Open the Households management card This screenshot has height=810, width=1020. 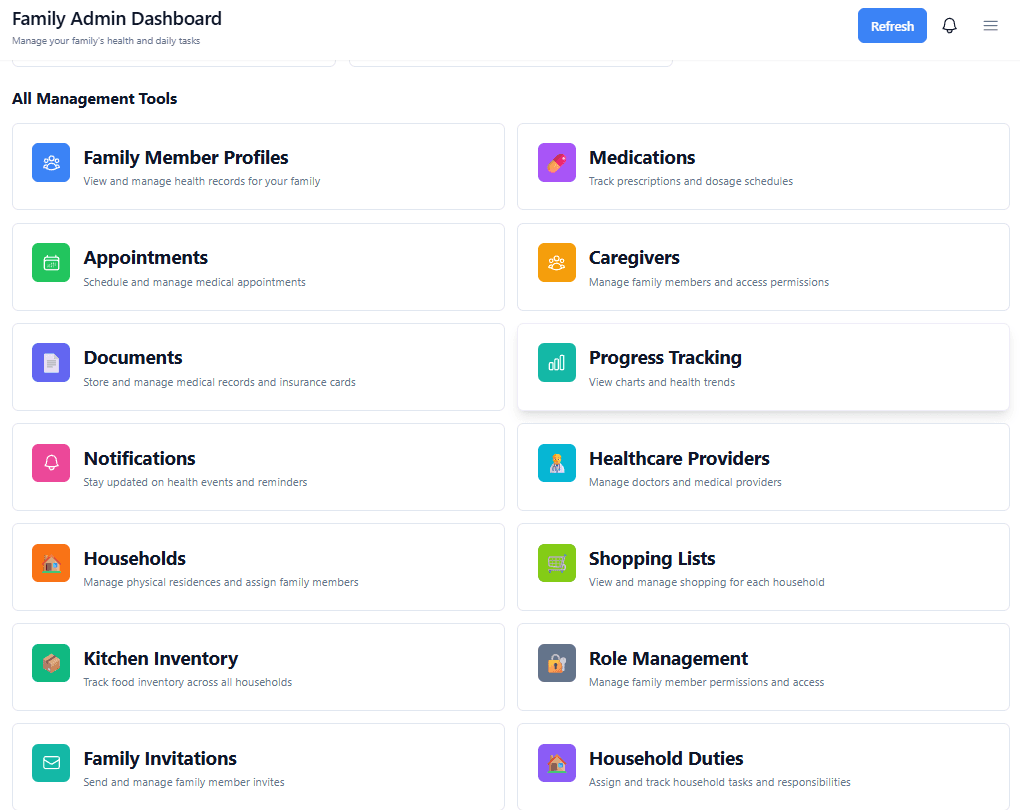258,567
